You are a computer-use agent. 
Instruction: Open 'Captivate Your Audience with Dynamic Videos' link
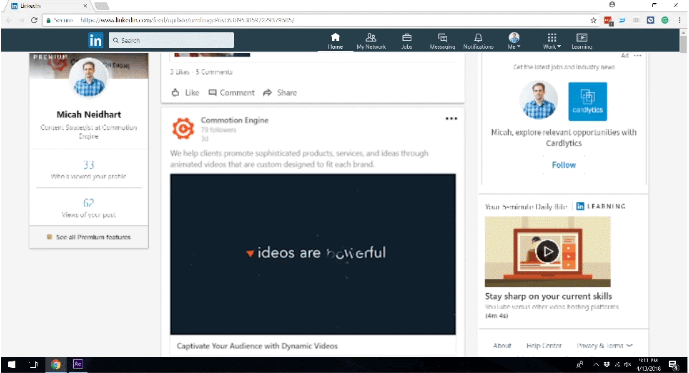[x=257, y=346]
